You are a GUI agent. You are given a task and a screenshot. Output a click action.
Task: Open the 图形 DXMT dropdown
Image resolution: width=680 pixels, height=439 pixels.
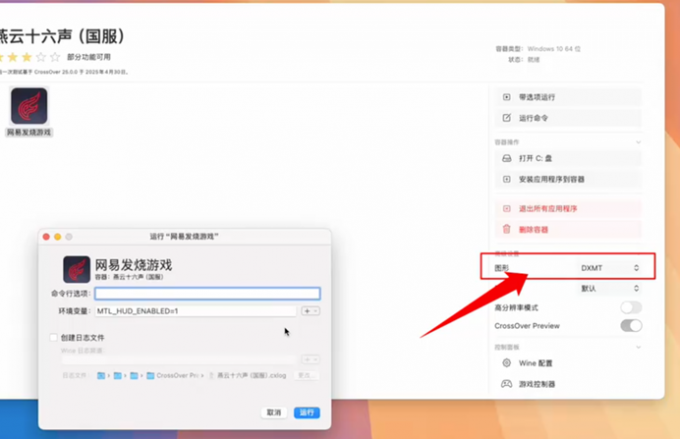pos(609,268)
